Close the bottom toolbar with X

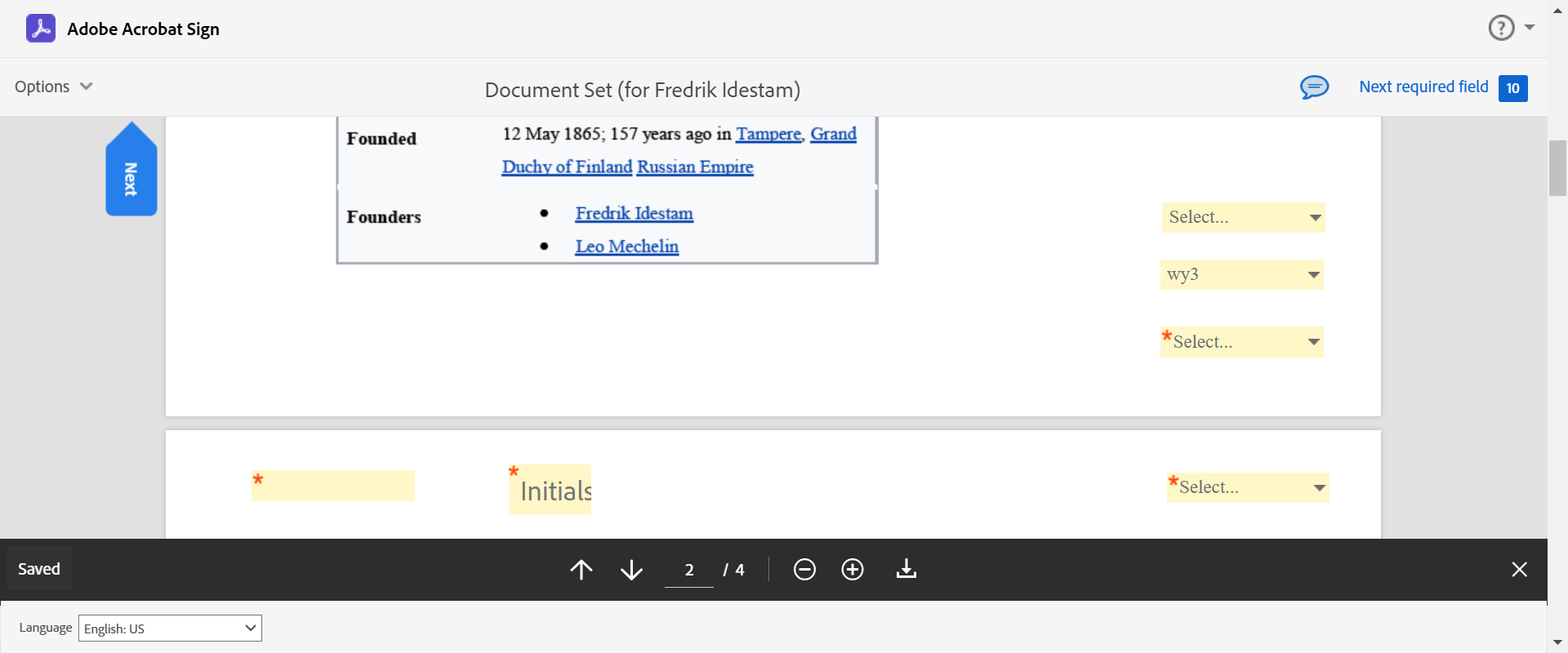tap(1519, 569)
